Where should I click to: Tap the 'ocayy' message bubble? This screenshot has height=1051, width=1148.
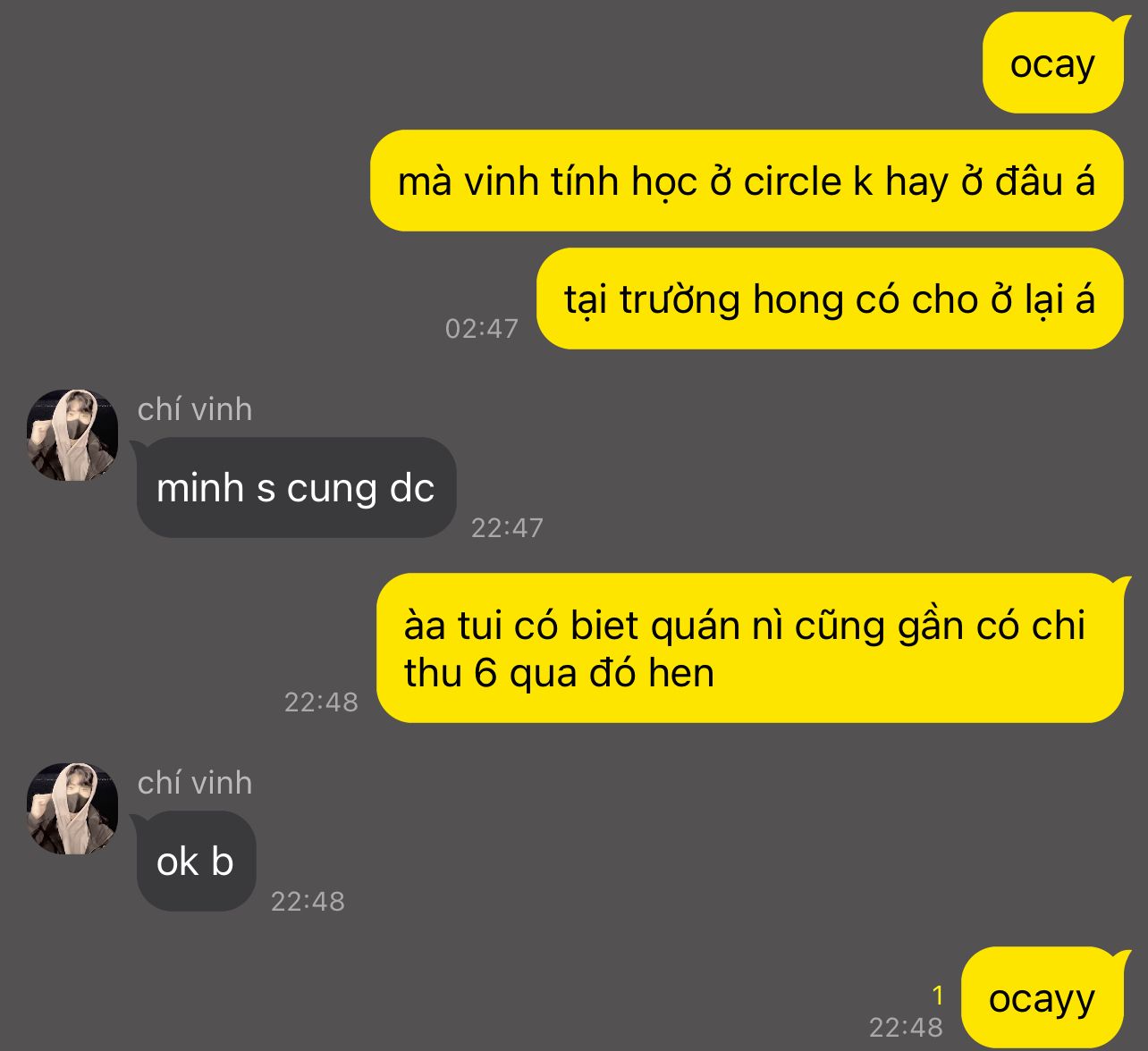click(1042, 998)
